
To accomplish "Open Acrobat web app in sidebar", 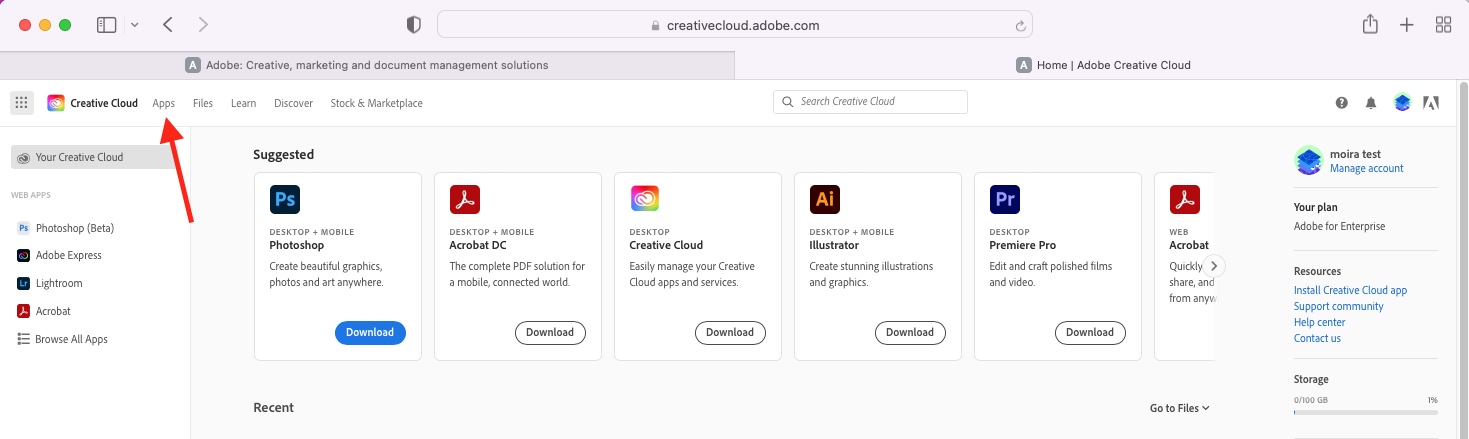I will 53,311.
